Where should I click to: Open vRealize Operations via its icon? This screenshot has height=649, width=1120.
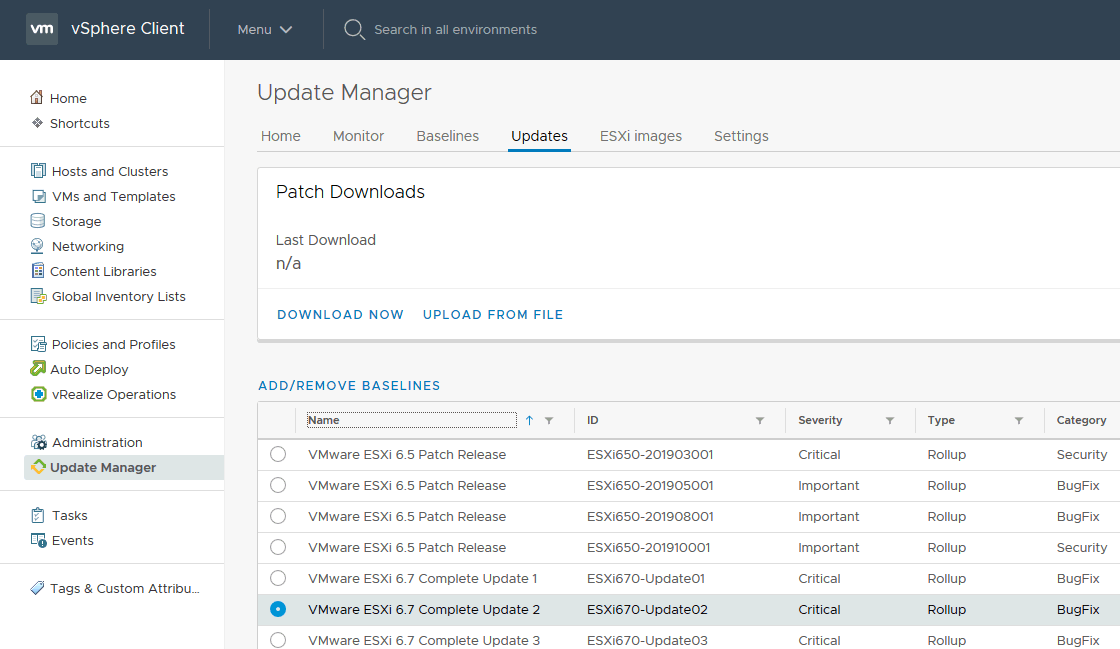(37, 394)
